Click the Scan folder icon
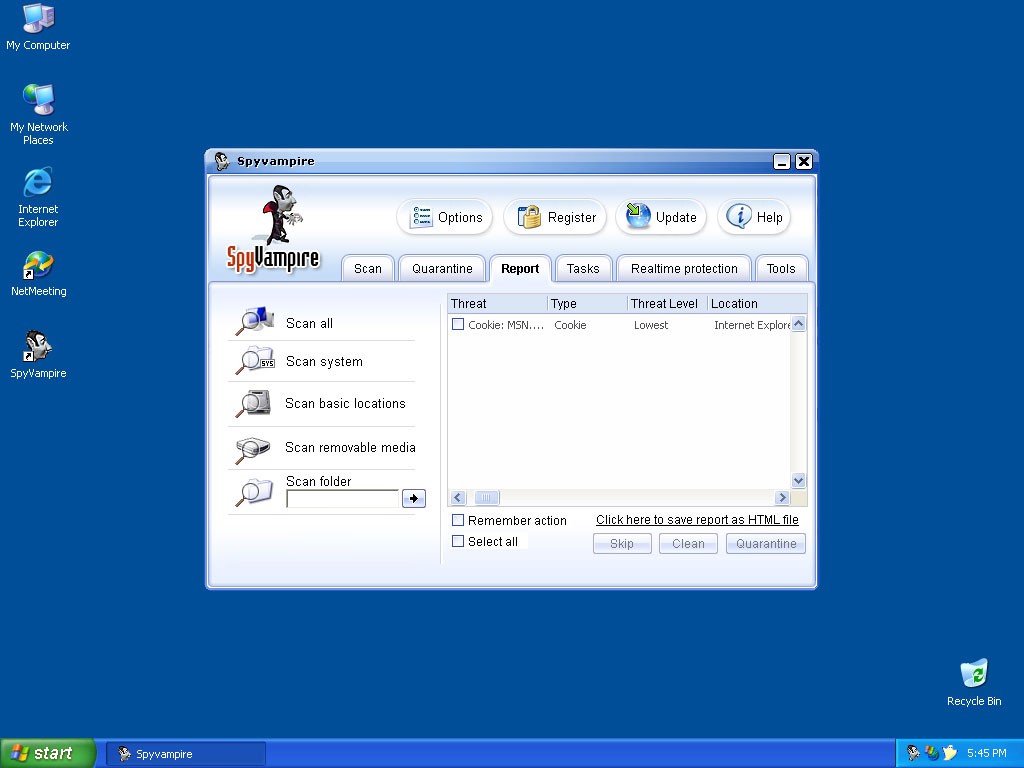 point(254,491)
